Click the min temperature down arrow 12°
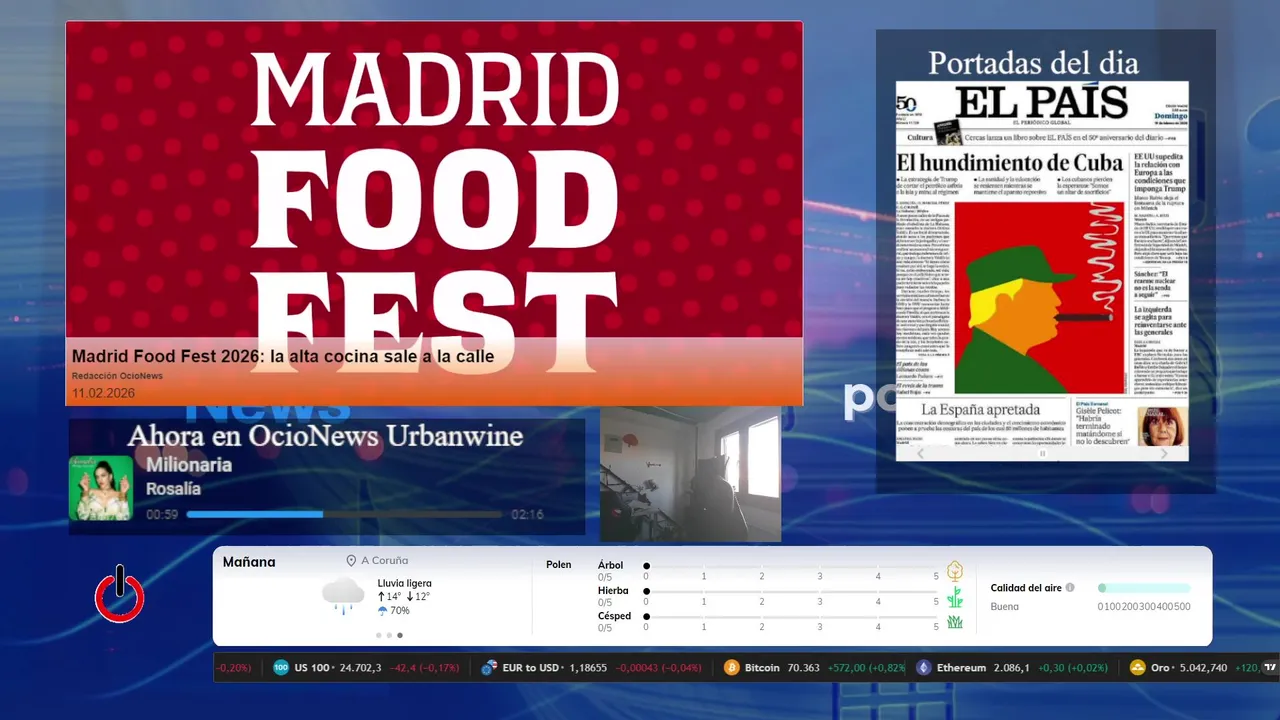1280x720 pixels. coord(410,597)
